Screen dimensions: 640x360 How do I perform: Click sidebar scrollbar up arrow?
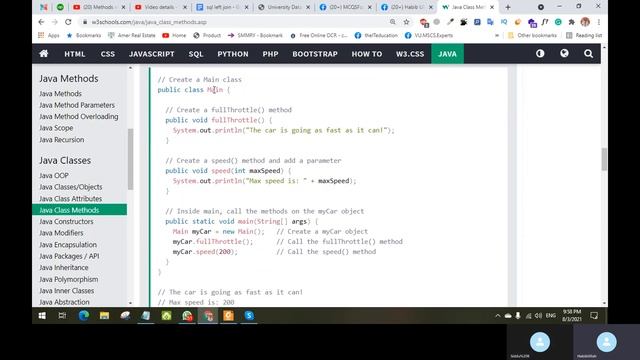pos(131,68)
